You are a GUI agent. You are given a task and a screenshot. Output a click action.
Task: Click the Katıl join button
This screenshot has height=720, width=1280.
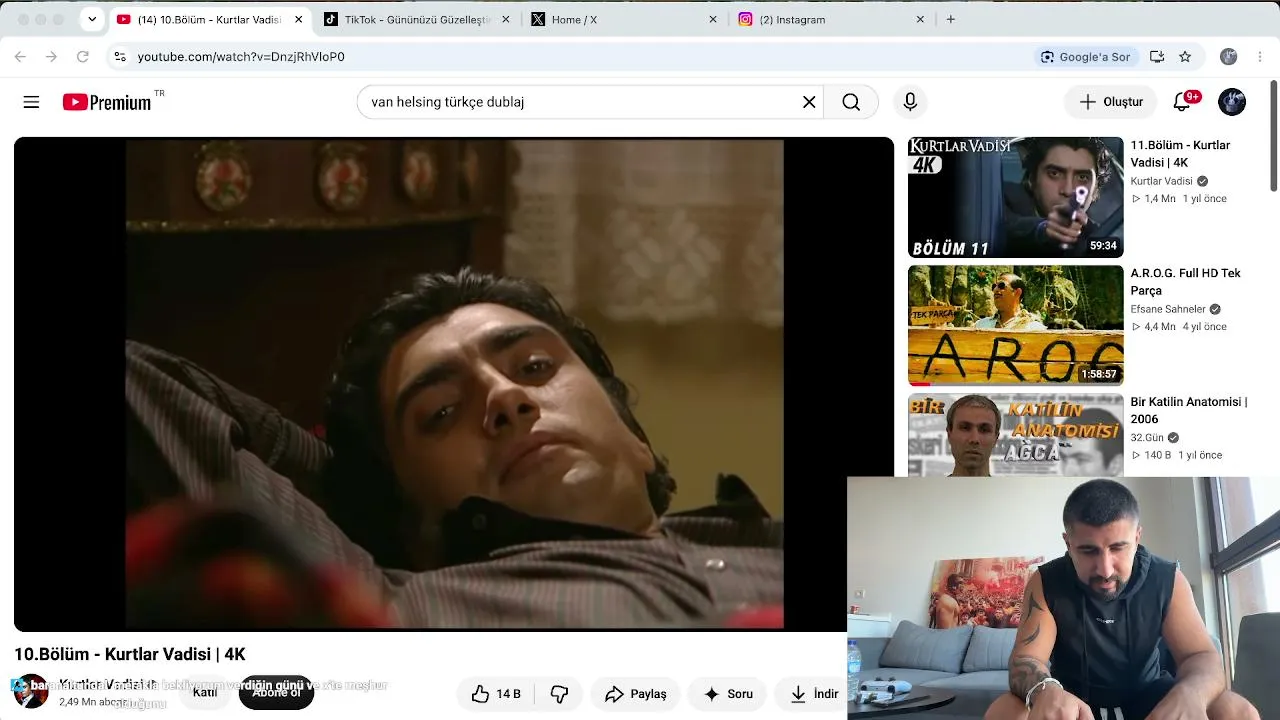point(205,692)
